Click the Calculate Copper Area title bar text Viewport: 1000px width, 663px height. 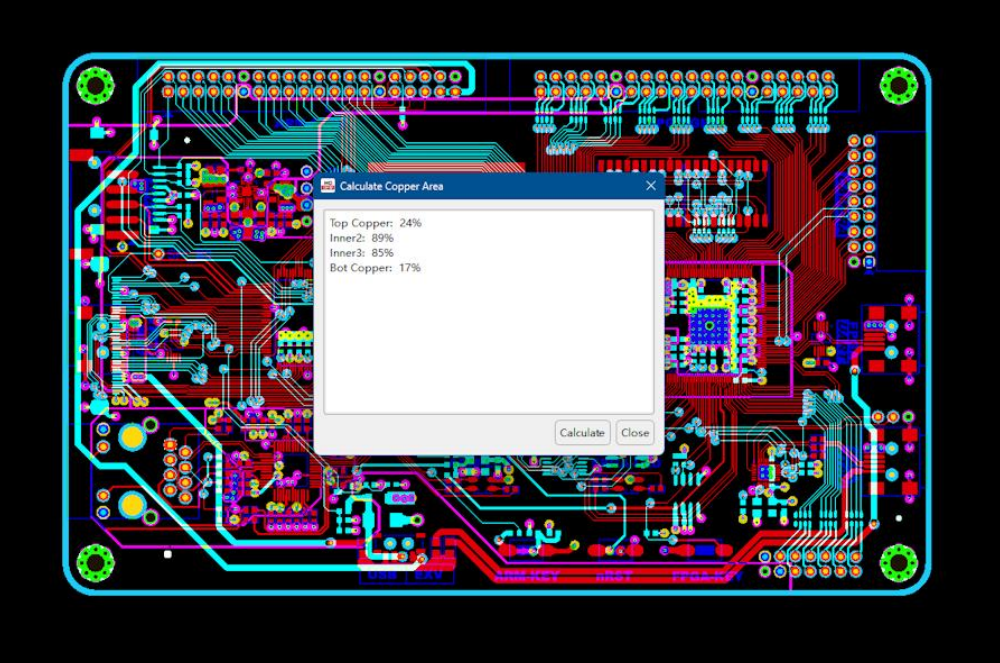391,186
